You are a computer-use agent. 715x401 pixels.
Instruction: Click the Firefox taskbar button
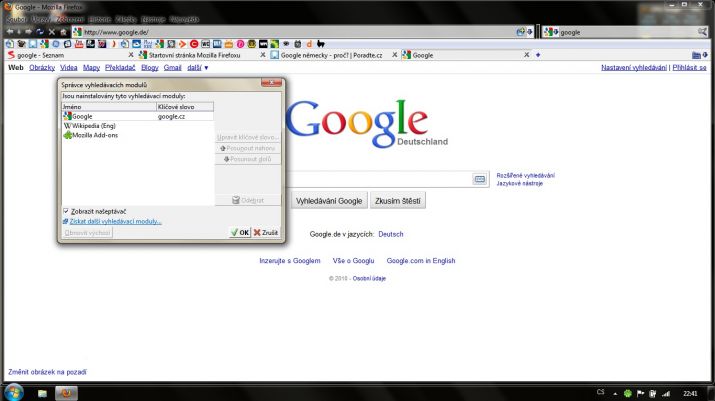click(x=66, y=393)
